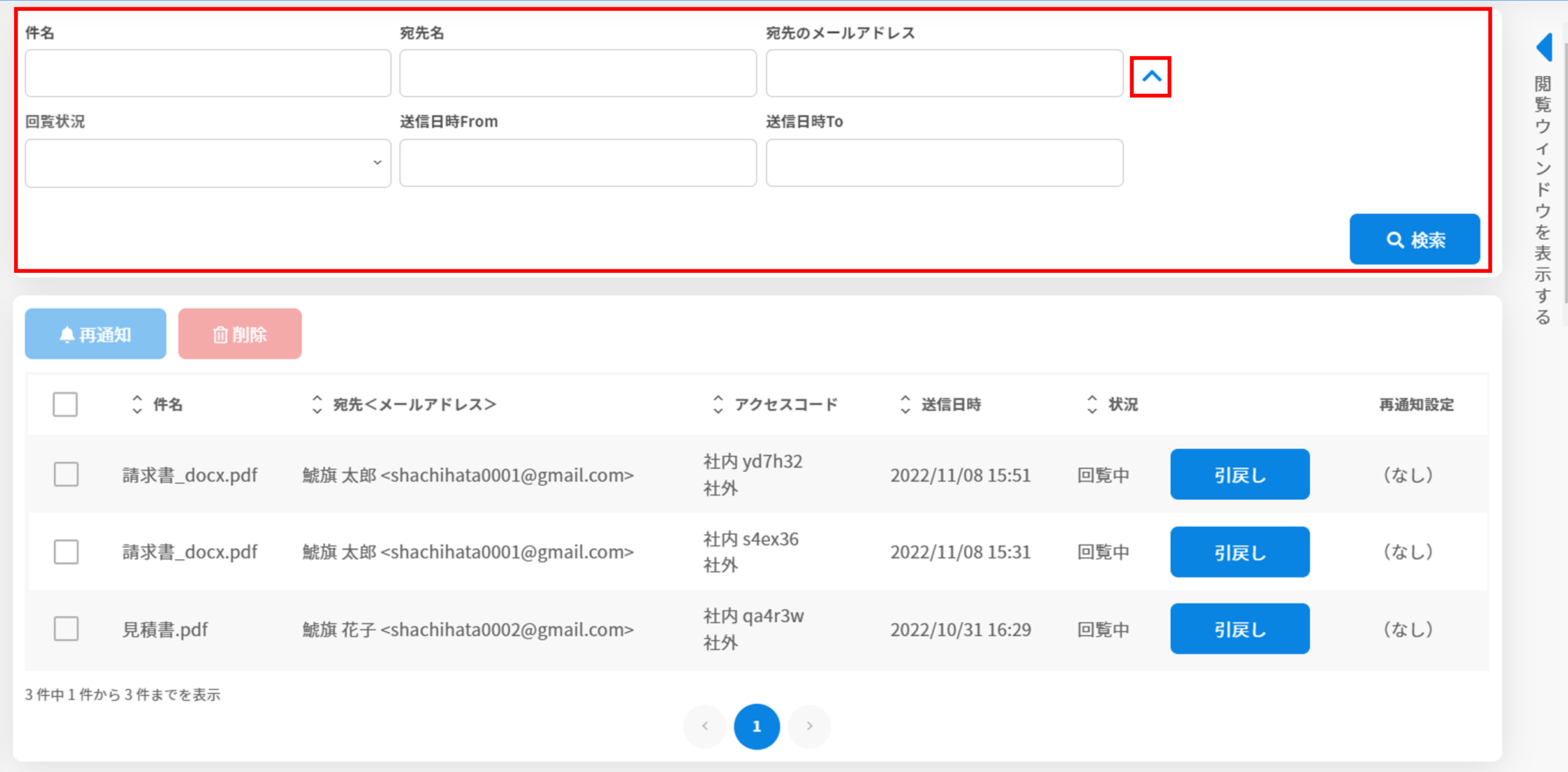Click 引戻し for the 見積書.pdf row
Screen dimensions: 1568x772
(1240, 629)
